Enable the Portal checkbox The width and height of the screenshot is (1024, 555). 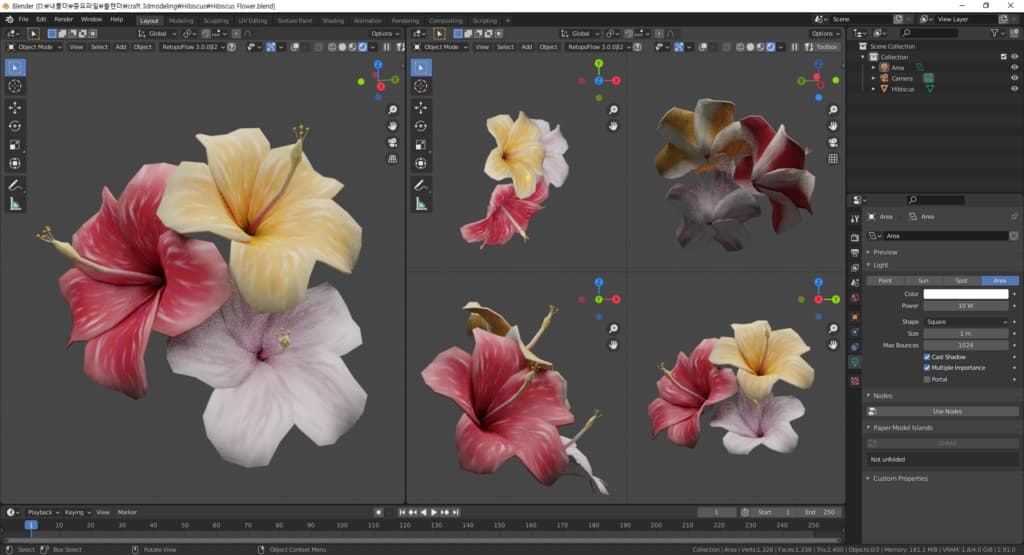coord(927,379)
